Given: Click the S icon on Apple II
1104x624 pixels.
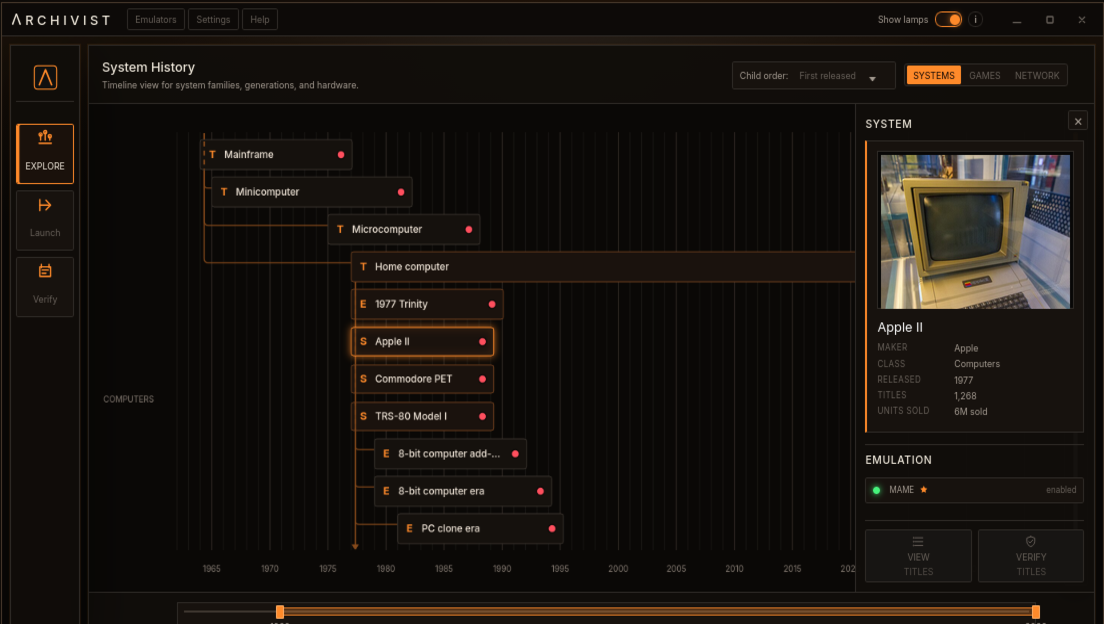Looking at the screenshot, I should coord(363,341).
